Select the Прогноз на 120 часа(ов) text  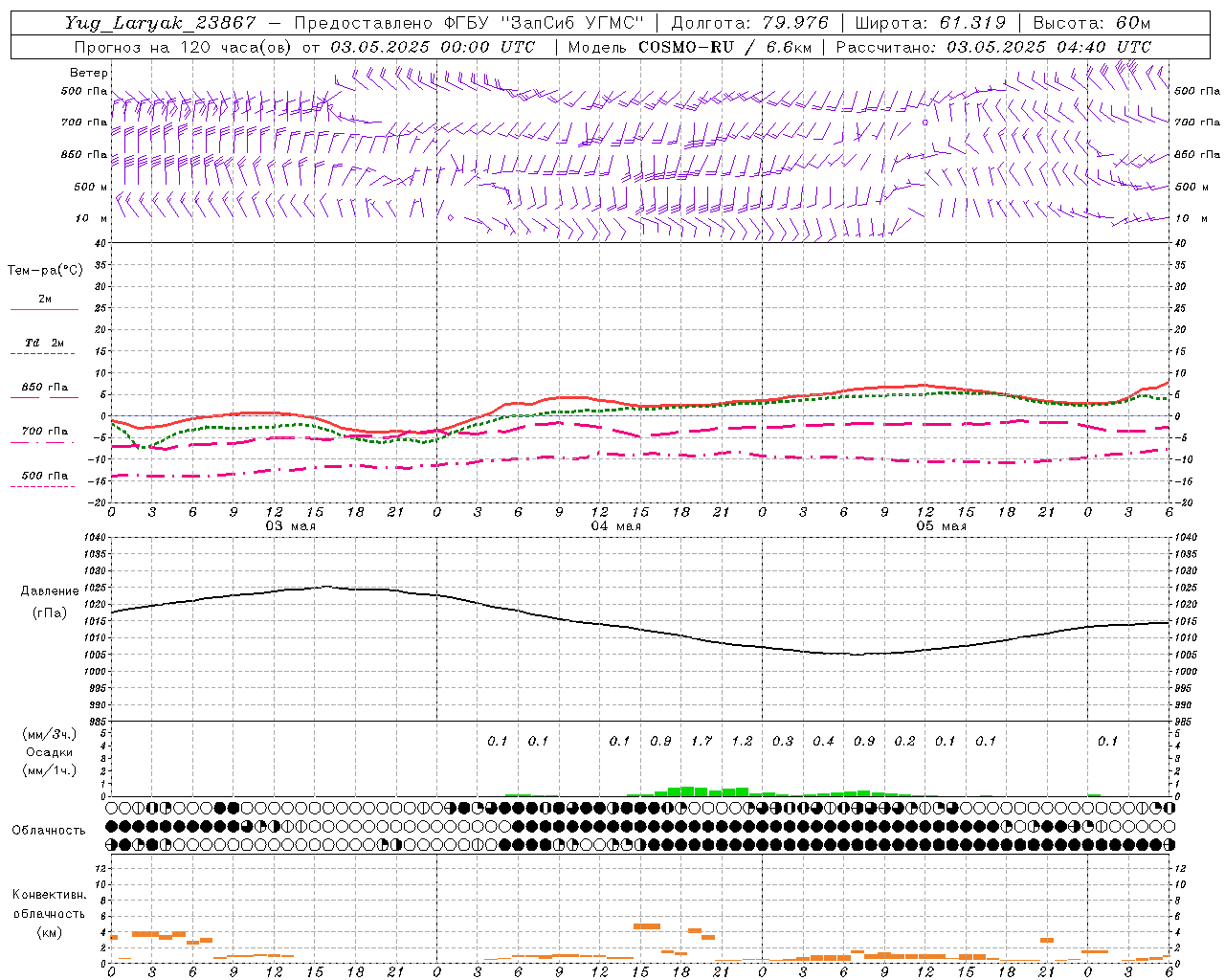[x=184, y=47]
